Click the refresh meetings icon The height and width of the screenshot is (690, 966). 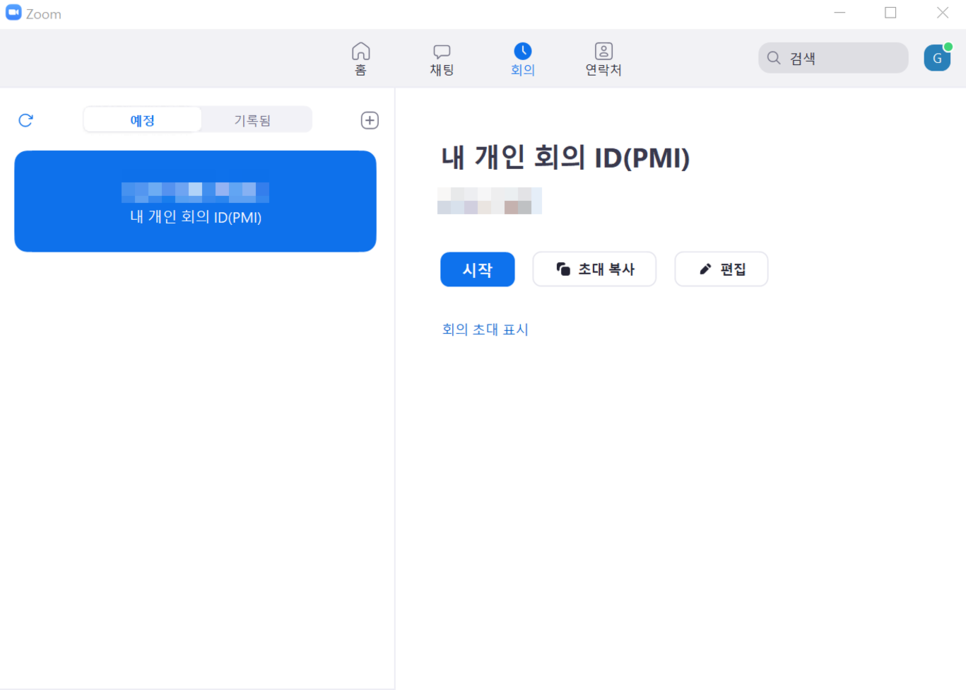pyautogui.click(x=25, y=120)
